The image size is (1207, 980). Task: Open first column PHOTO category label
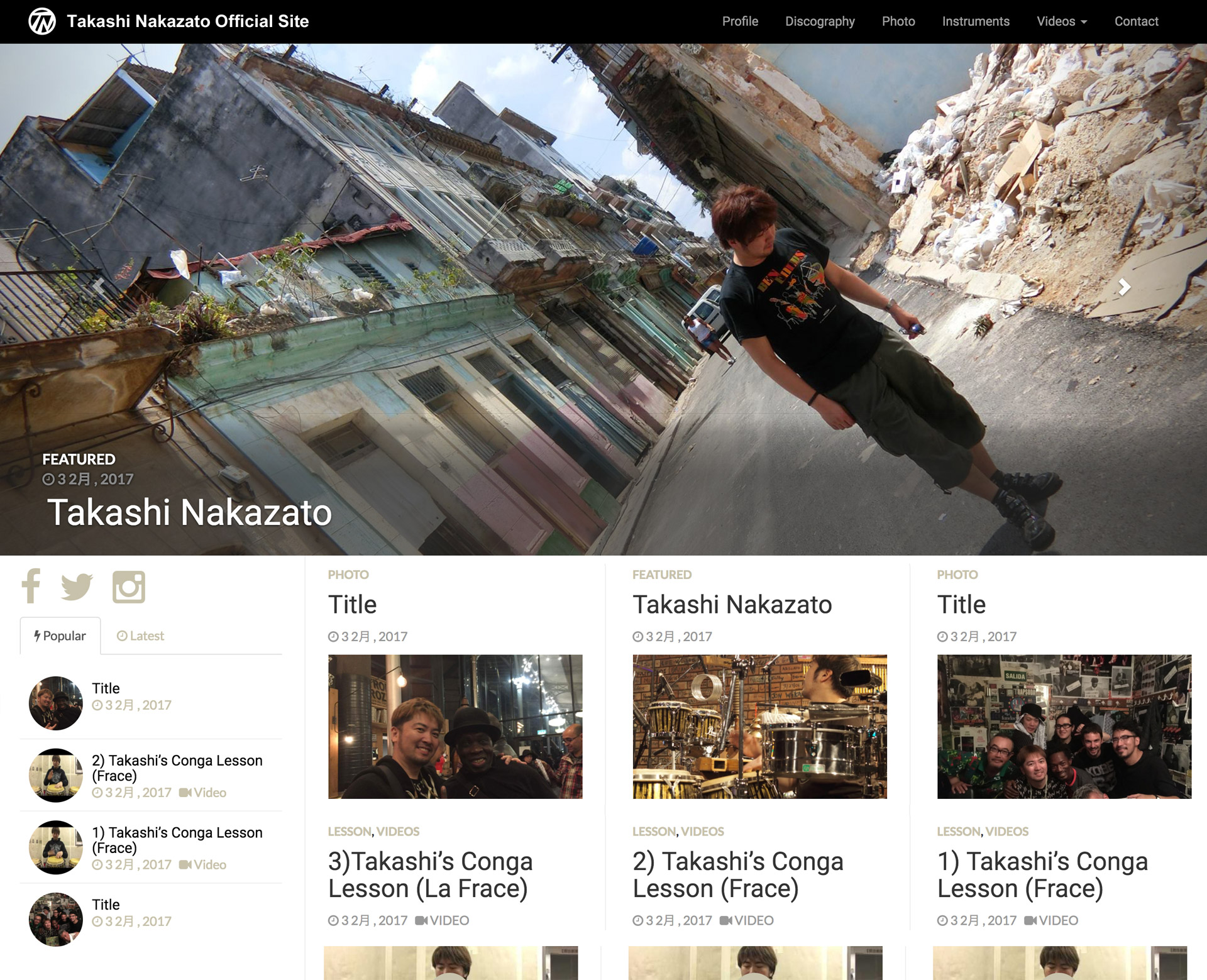348,575
